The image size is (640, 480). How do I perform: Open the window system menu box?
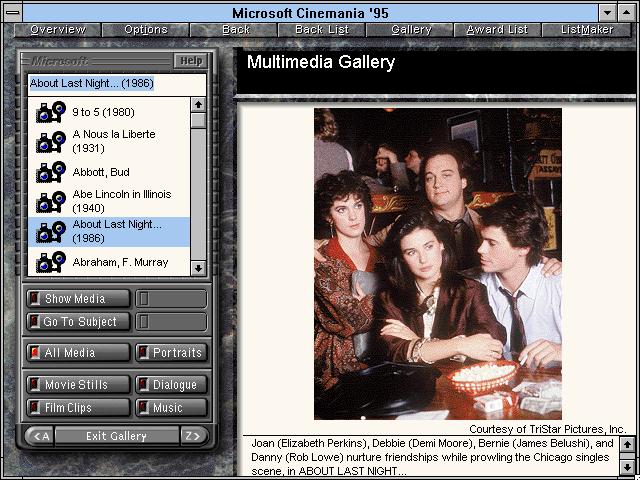coord(13,13)
